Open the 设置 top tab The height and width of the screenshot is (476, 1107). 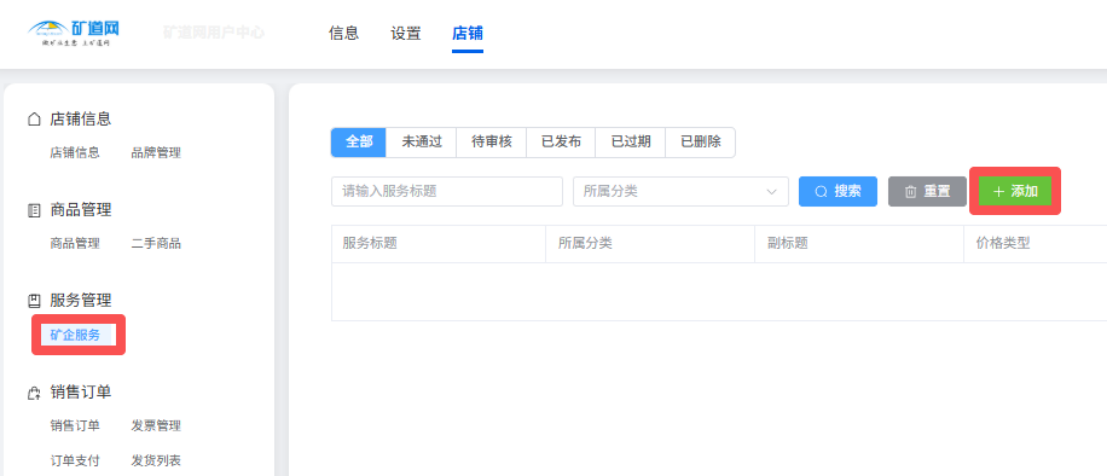tap(405, 33)
